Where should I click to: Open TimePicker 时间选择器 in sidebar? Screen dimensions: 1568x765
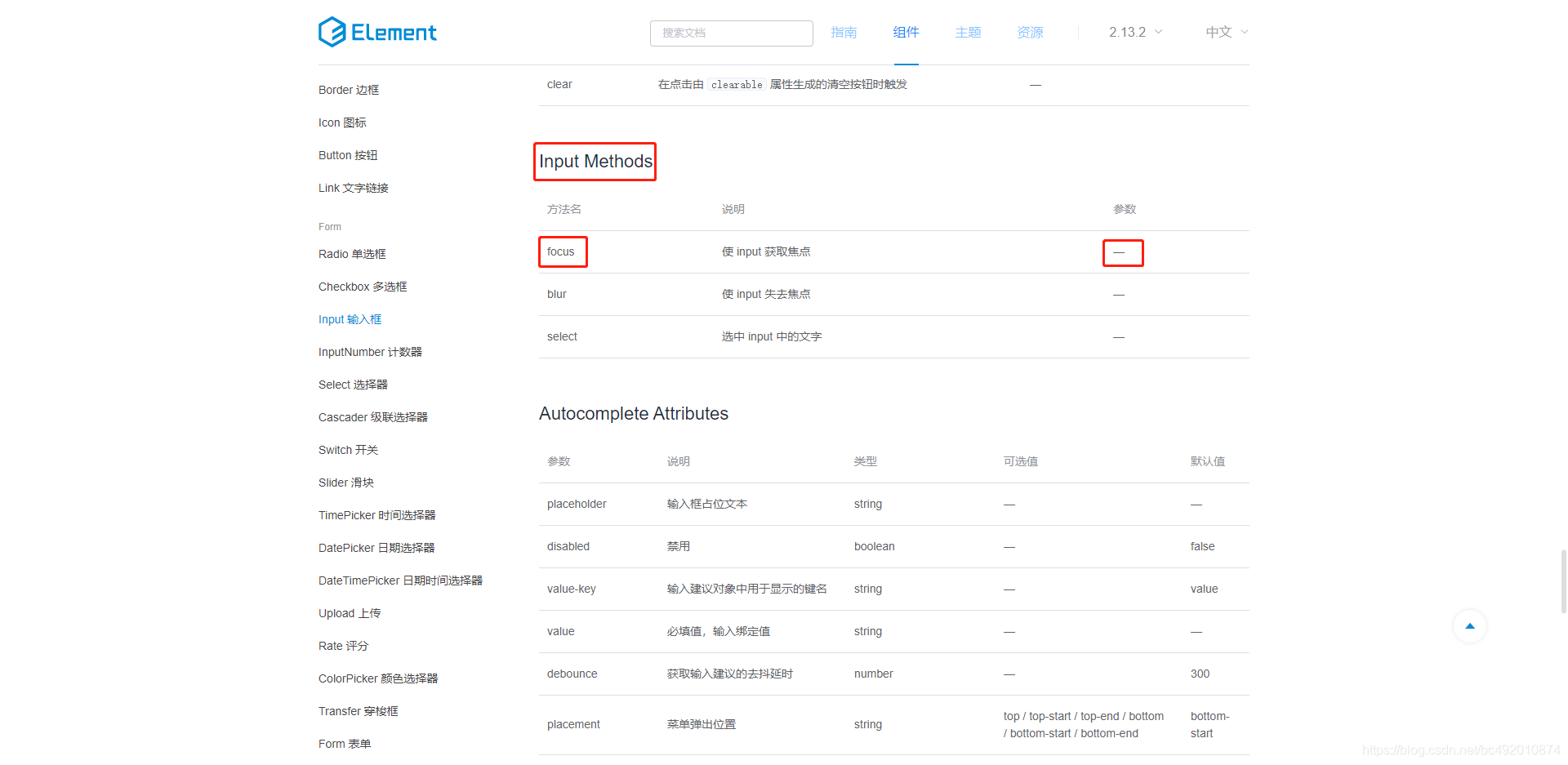[377, 515]
